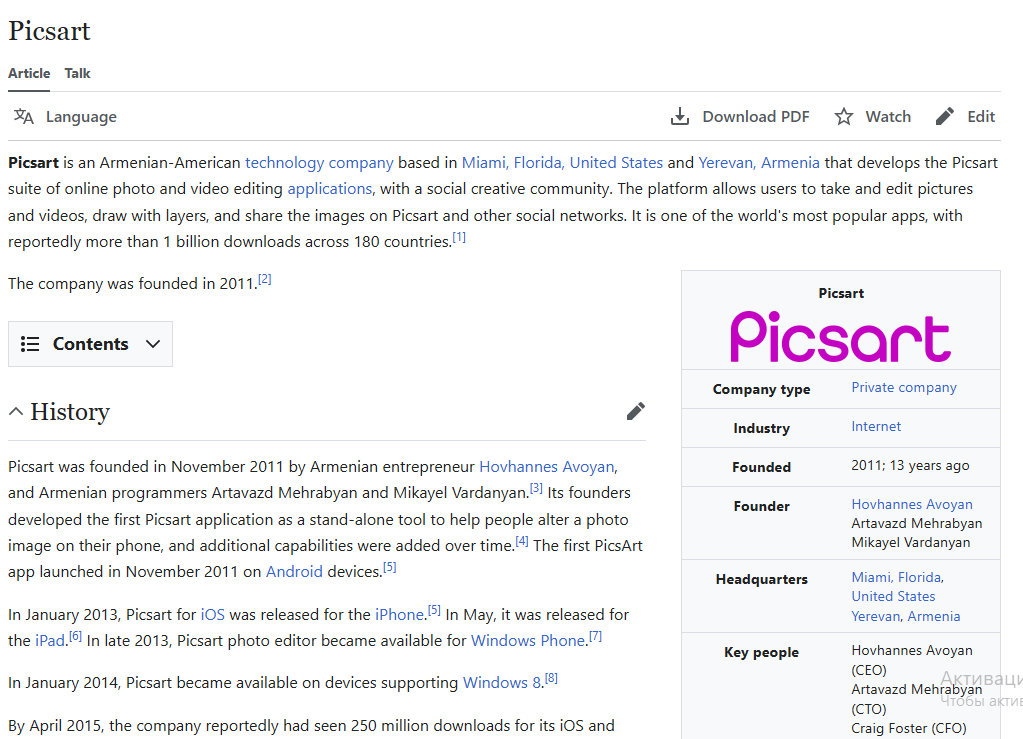
Task: Open the Android link
Action: [x=294, y=572]
